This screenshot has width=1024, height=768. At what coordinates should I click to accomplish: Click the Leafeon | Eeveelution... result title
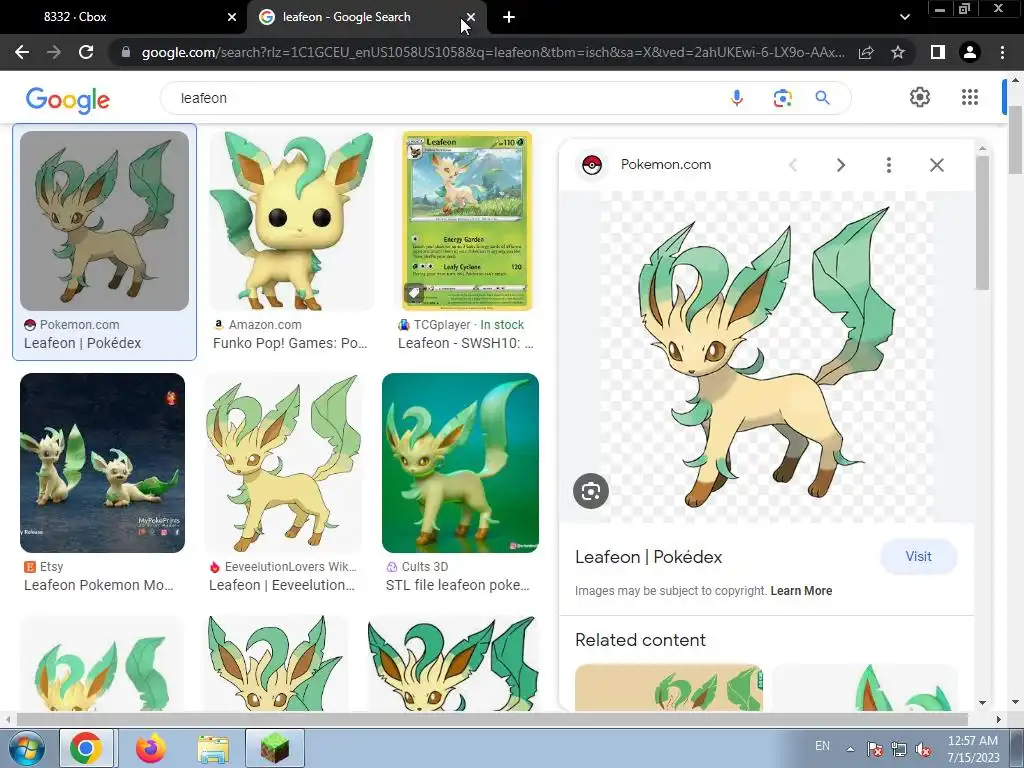tap(281, 585)
